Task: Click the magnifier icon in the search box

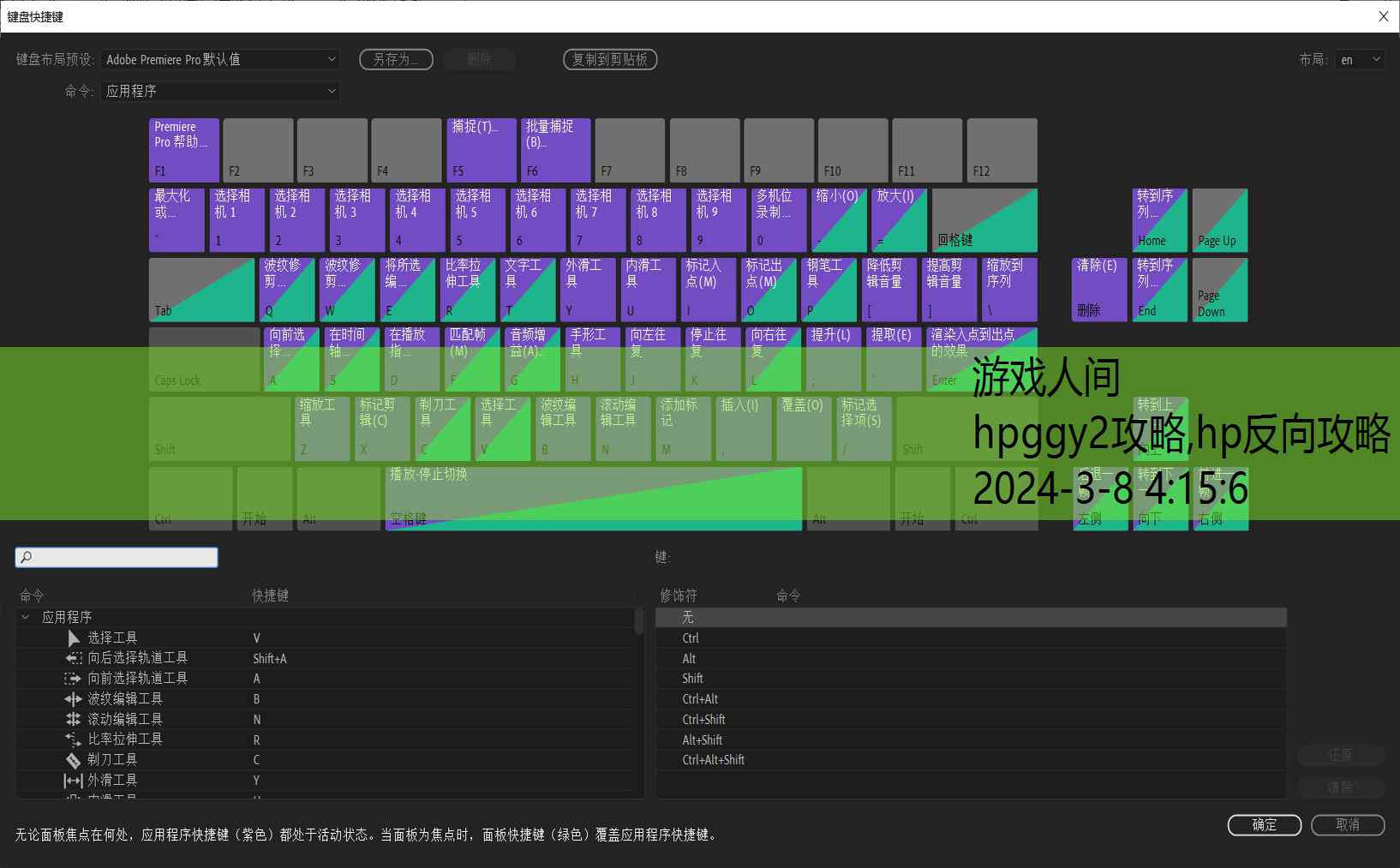Action: pyautogui.click(x=26, y=557)
